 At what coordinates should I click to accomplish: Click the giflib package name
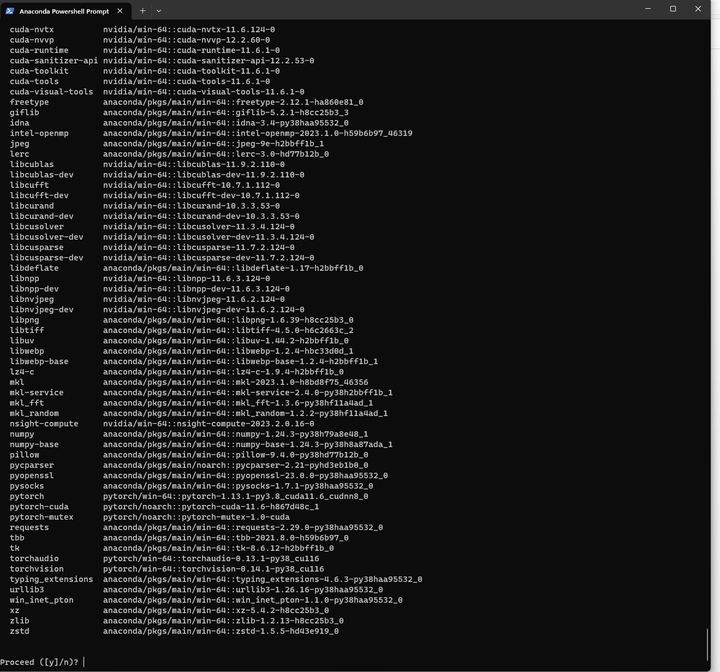click(24, 113)
